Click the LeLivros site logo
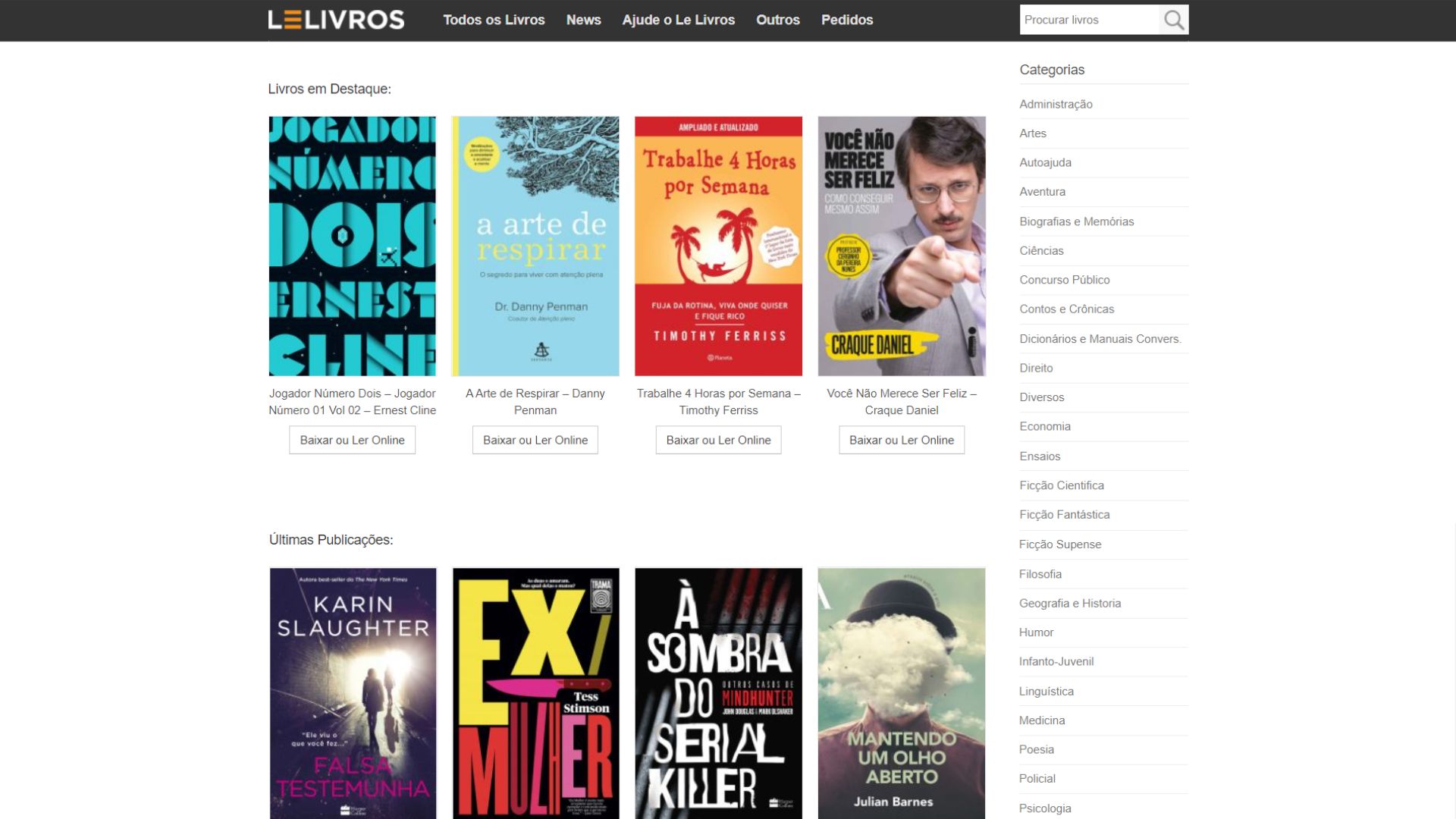 [336, 20]
